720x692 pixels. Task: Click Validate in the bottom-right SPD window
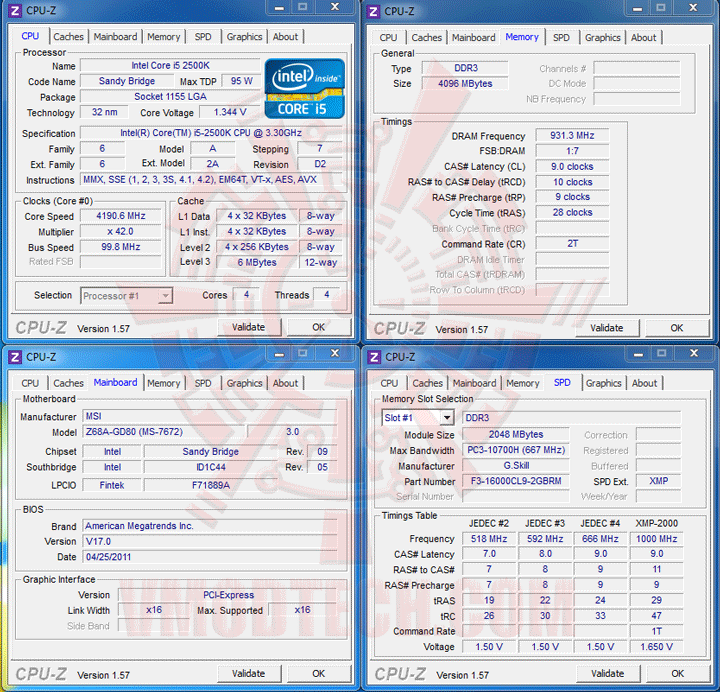(x=608, y=674)
